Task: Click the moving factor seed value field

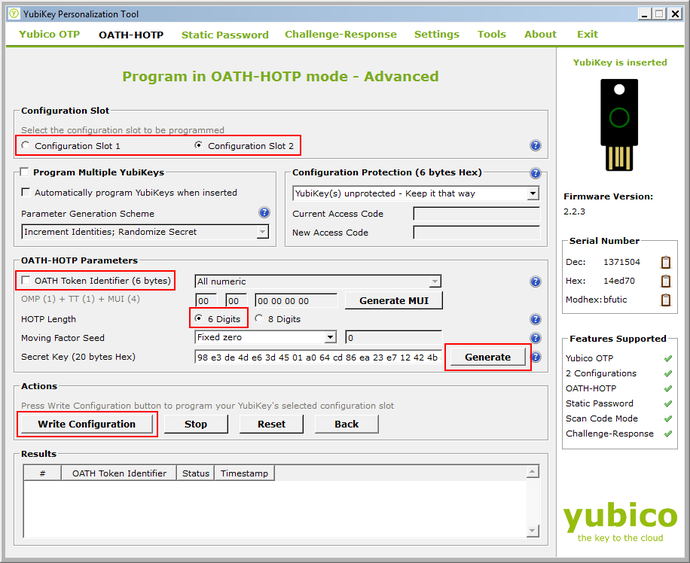Action: click(394, 338)
